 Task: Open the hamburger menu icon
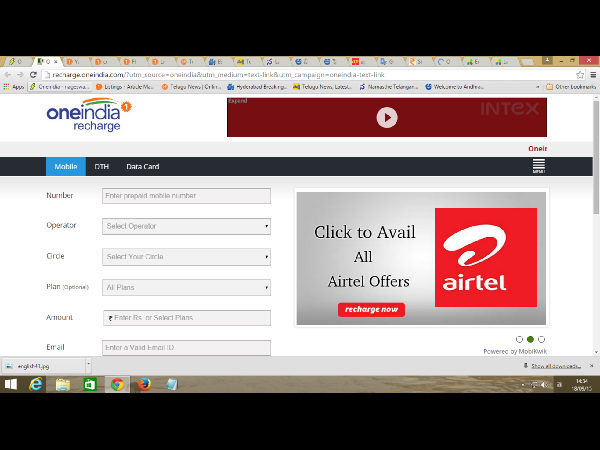pos(538,166)
